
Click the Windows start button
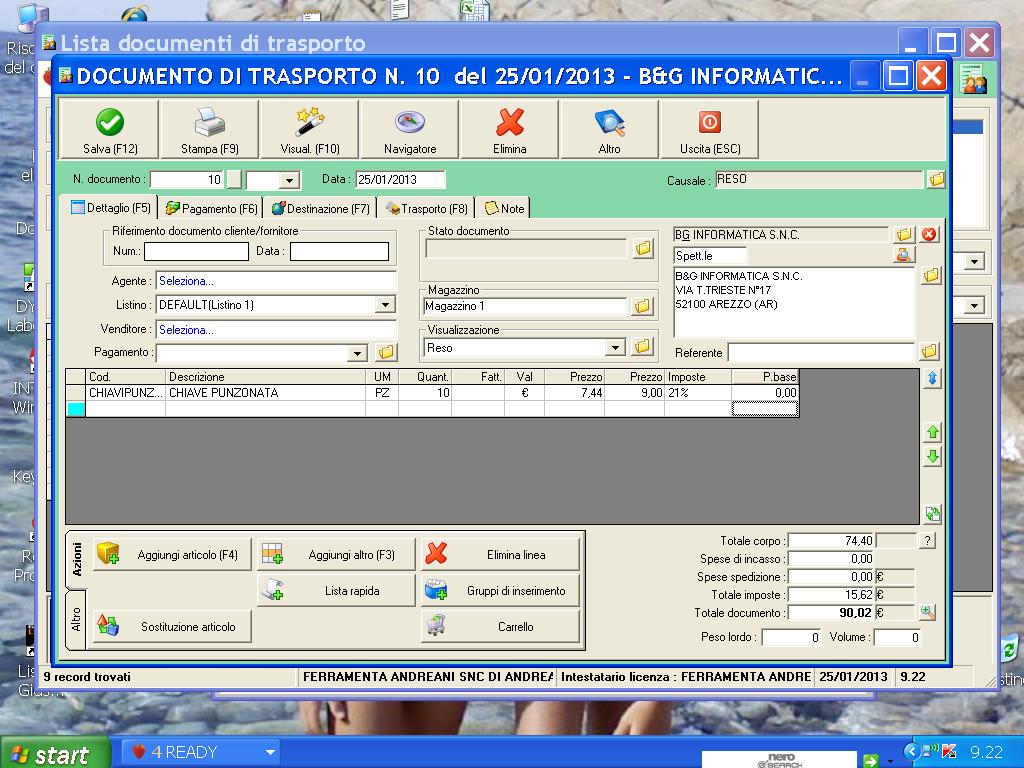48,754
